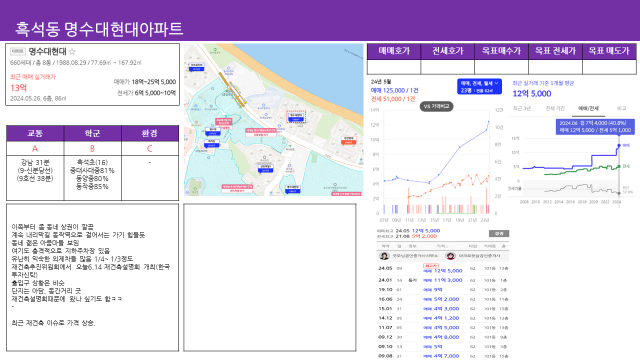The image size is (640, 360).
Task: Click the 2024 vertical marker on price chart
Action: point(619,171)
